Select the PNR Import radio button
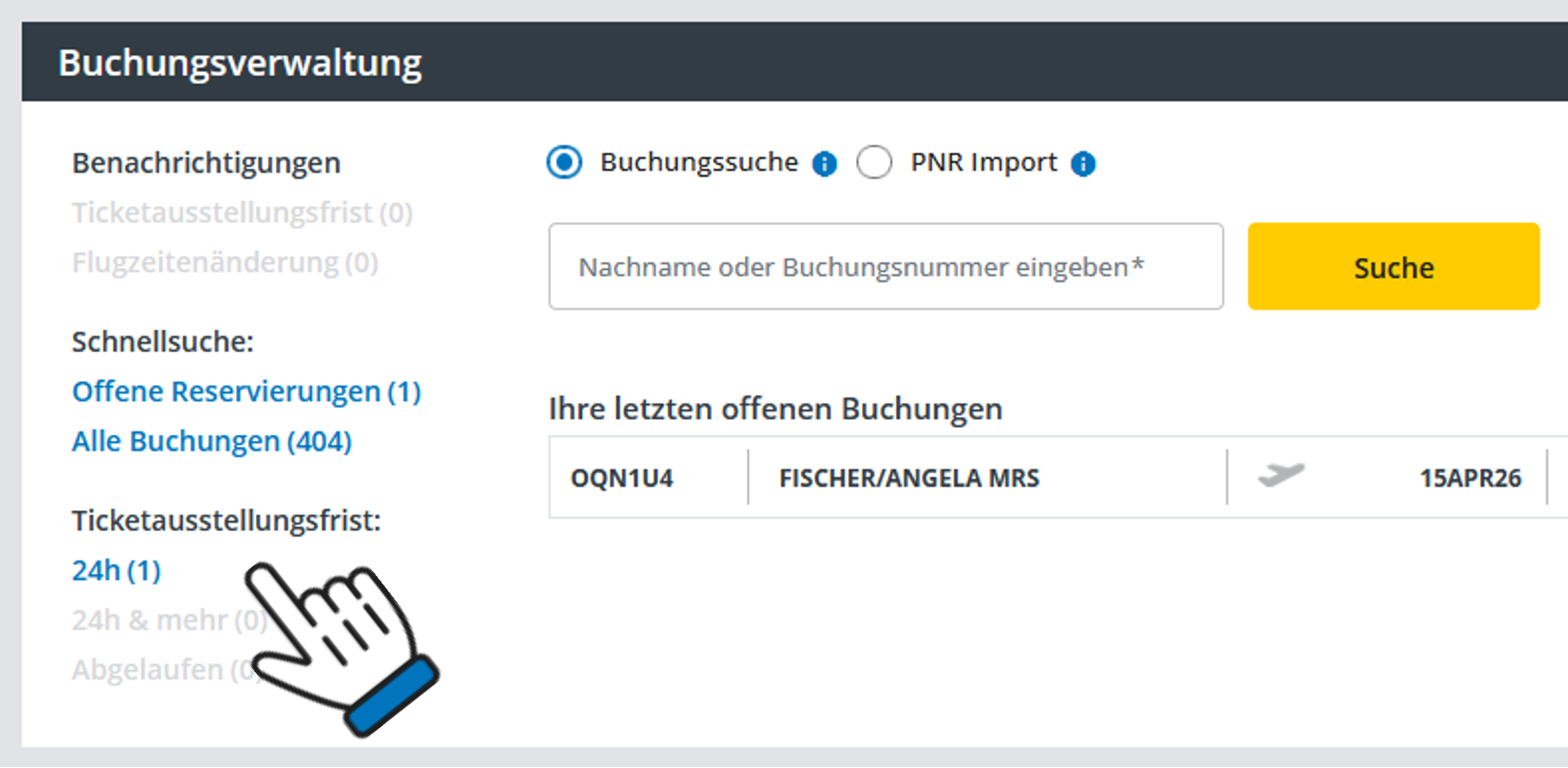 pyautogui.click(x=873, y=162)
